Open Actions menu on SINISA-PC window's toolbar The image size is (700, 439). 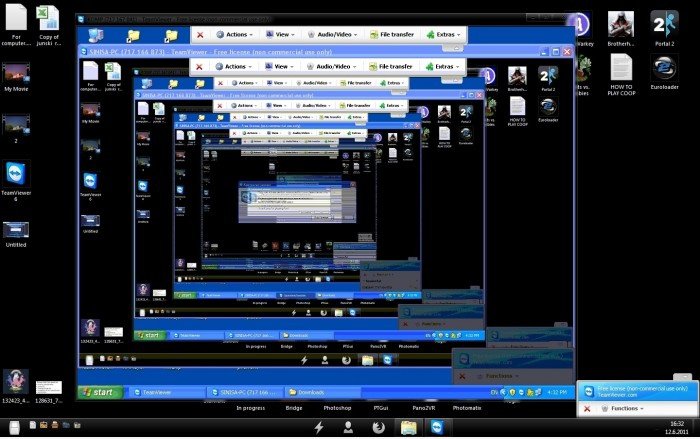point(234,67)
